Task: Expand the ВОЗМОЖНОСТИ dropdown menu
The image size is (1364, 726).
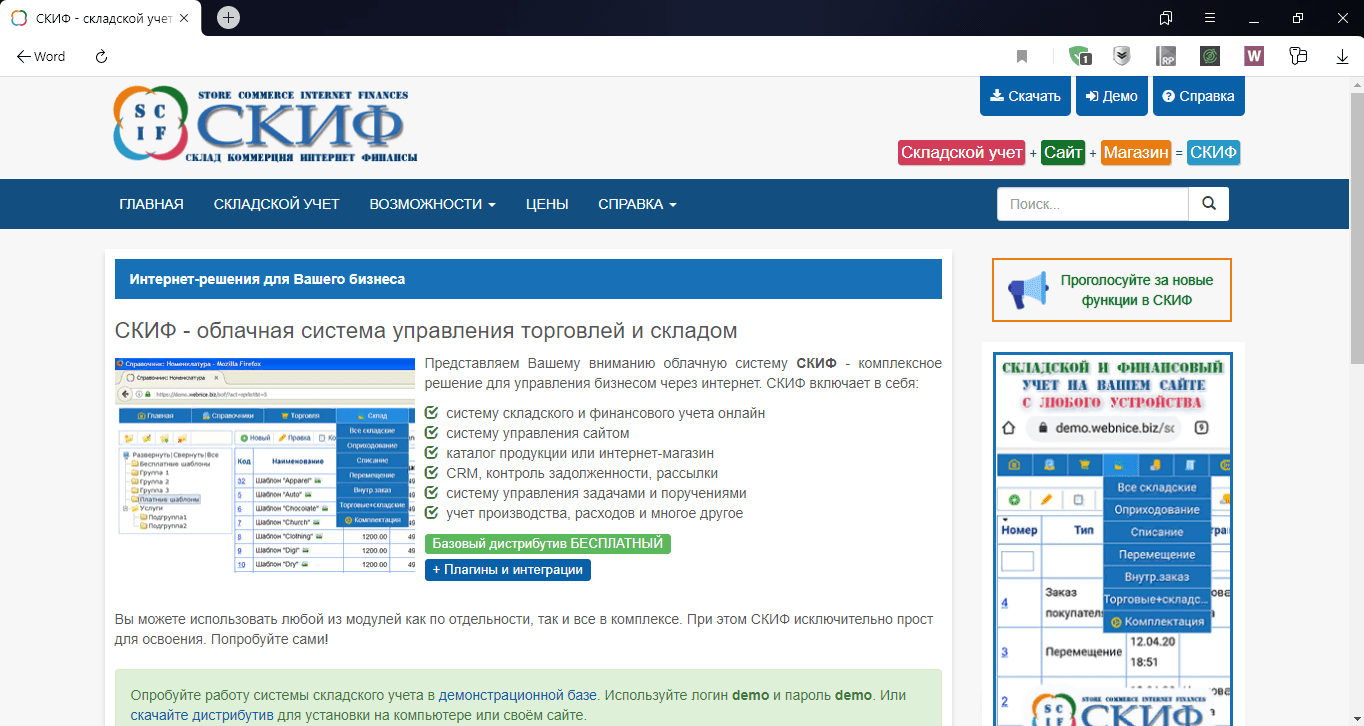Action: (432, 204)
